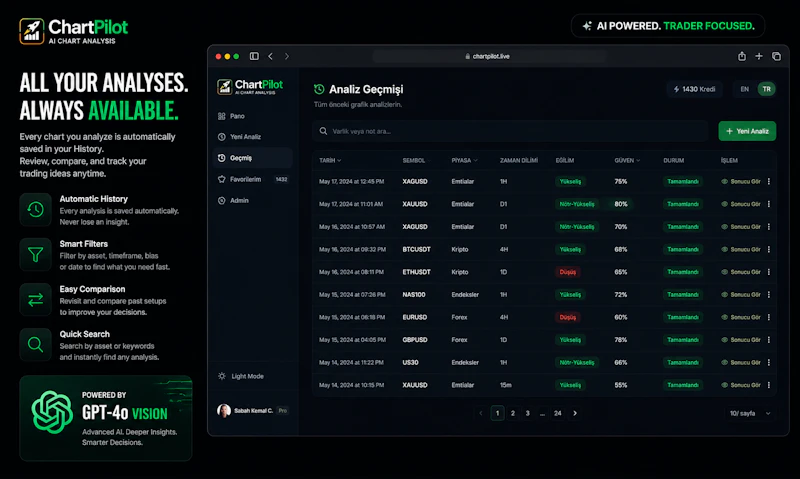View result for US30 row

741,362
